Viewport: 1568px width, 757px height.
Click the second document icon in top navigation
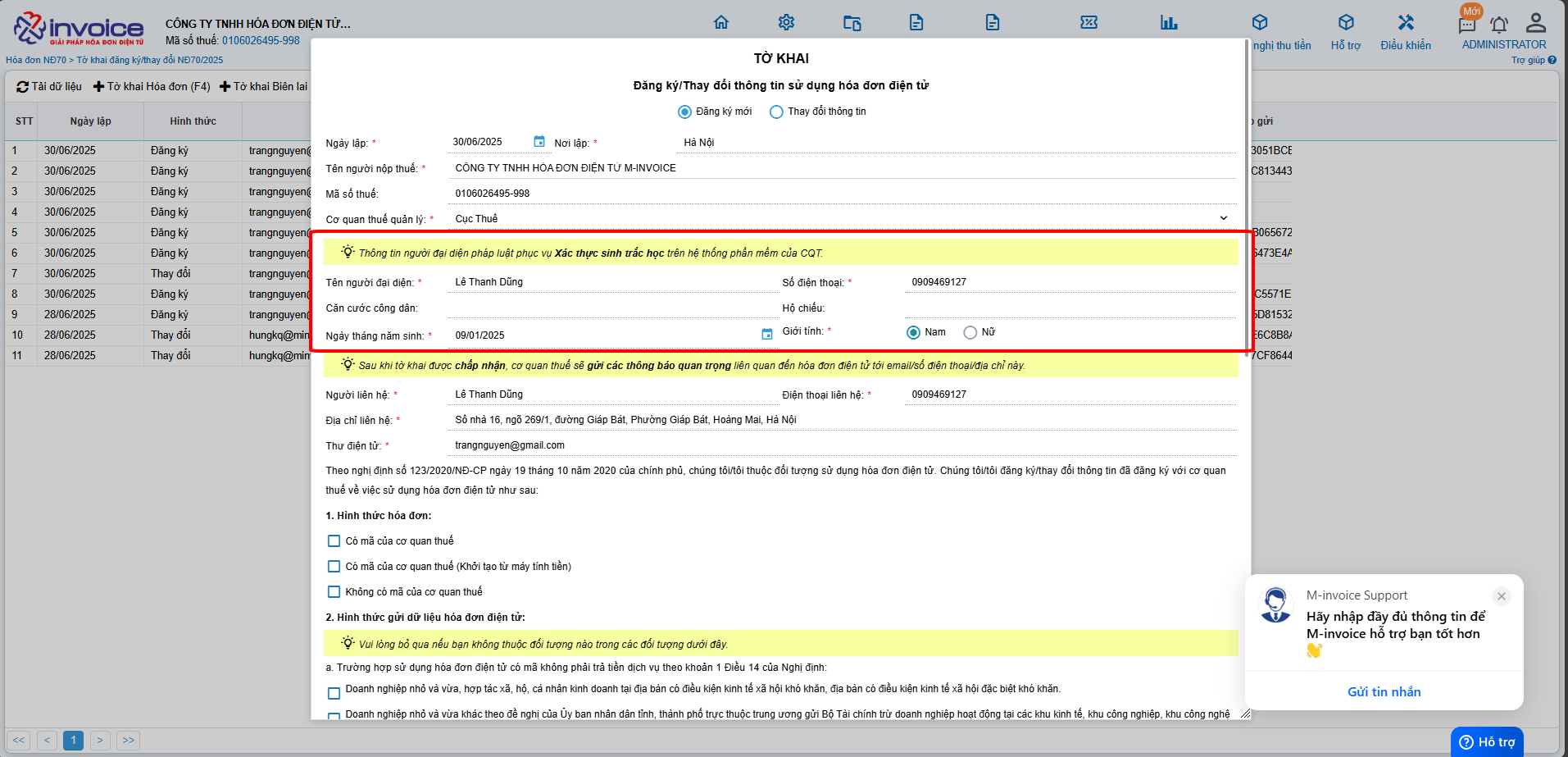pyautogui.click(x=993, y=22)
